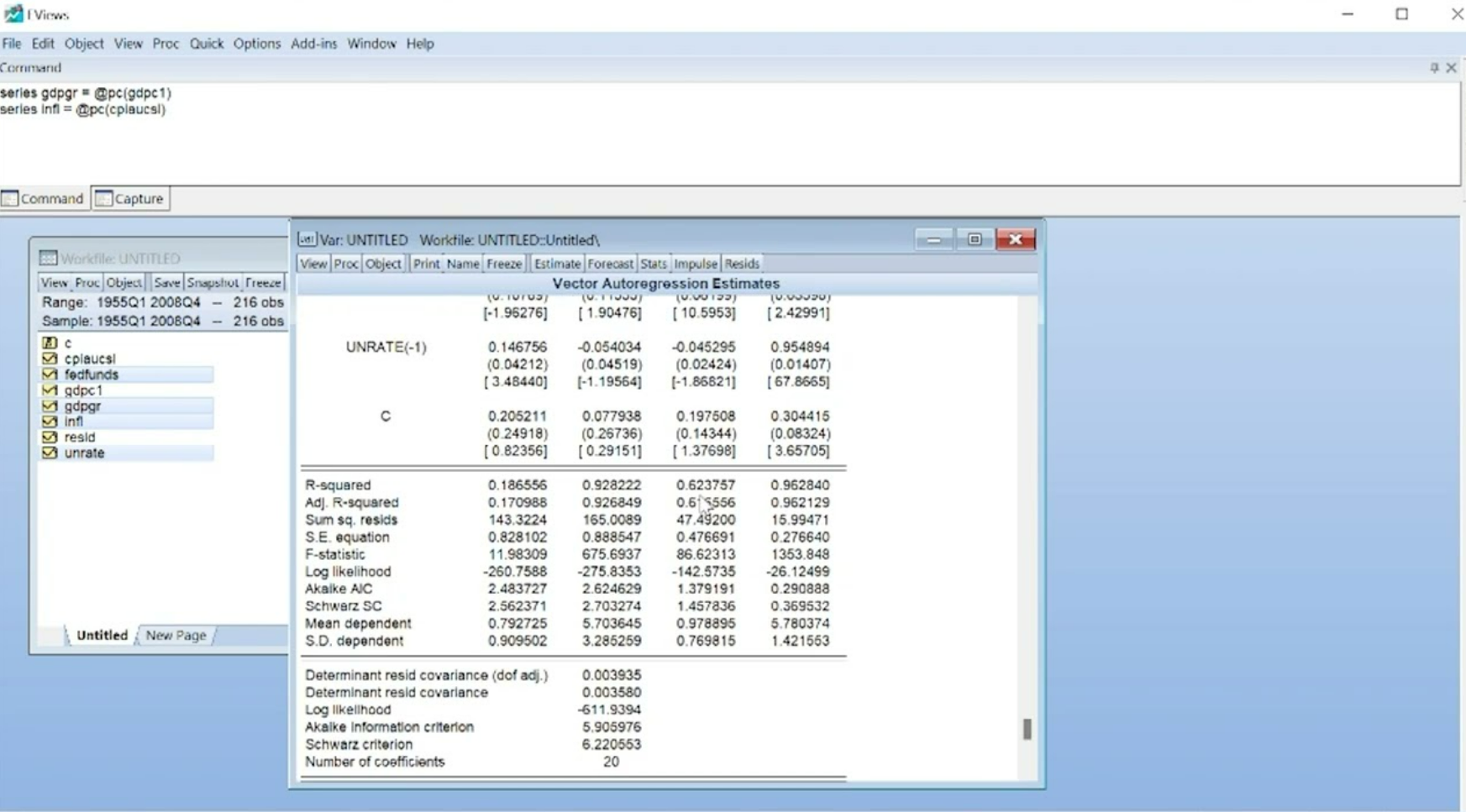Switch to the Capture tab
This screenshot has width=1466, height=812.
[130, 198]
